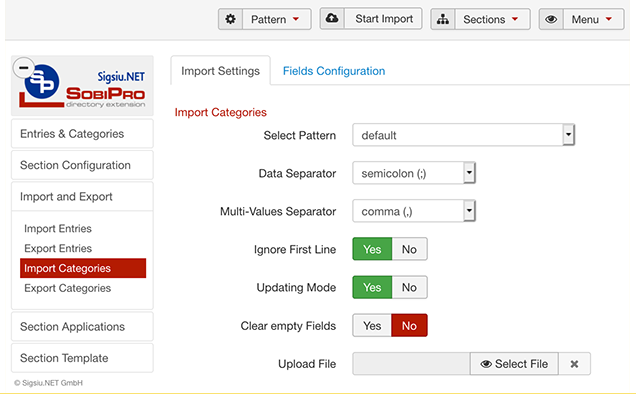Click the gear icon beside Pattern
This screenshot has width=636, height=394.
[x=230, y=19]
